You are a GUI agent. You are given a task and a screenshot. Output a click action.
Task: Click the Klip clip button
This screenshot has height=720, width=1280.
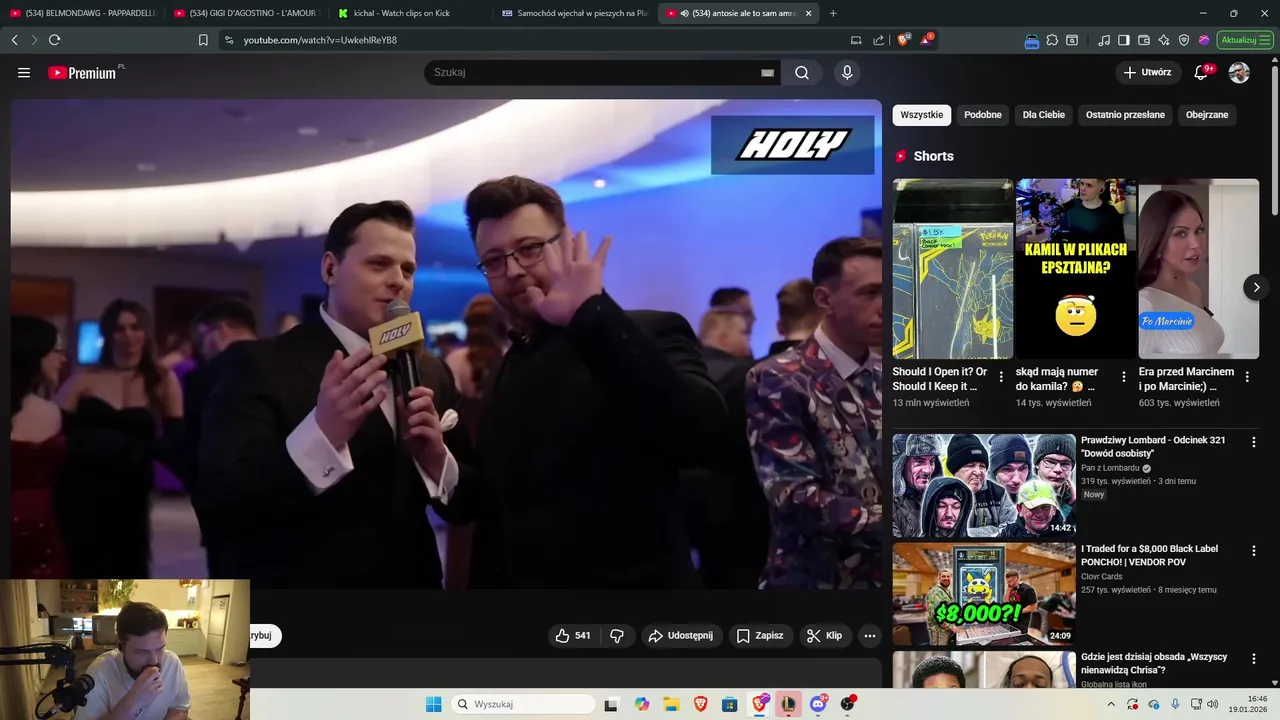point(825,636)
